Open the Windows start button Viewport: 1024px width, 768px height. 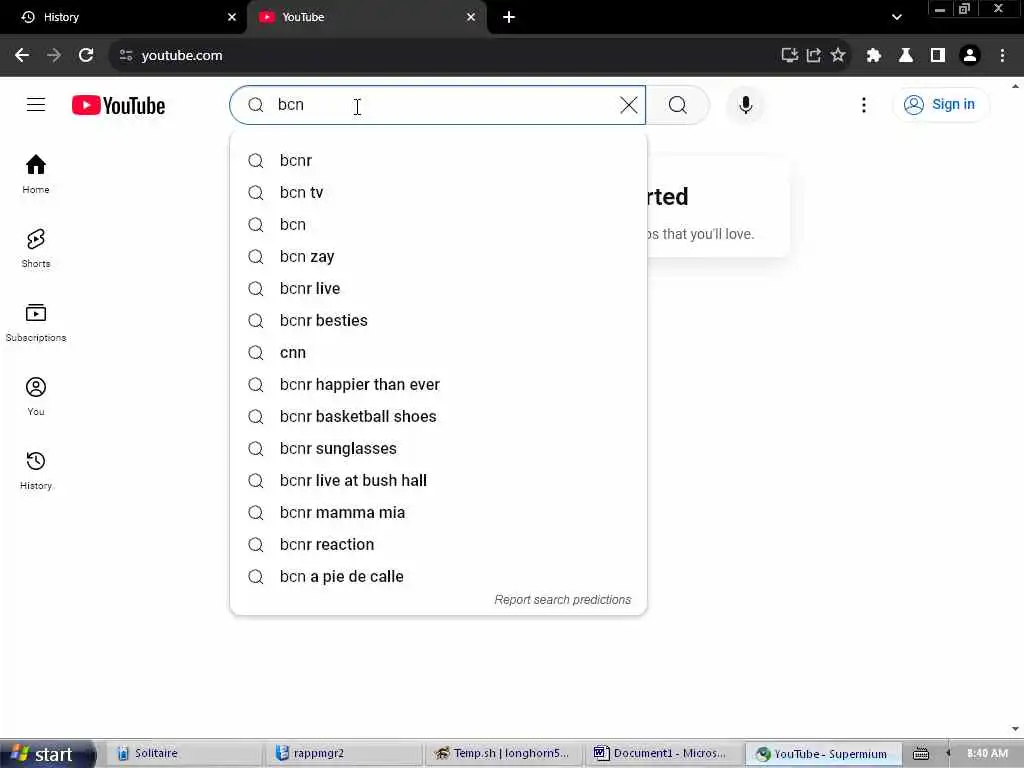pos(46,754)
